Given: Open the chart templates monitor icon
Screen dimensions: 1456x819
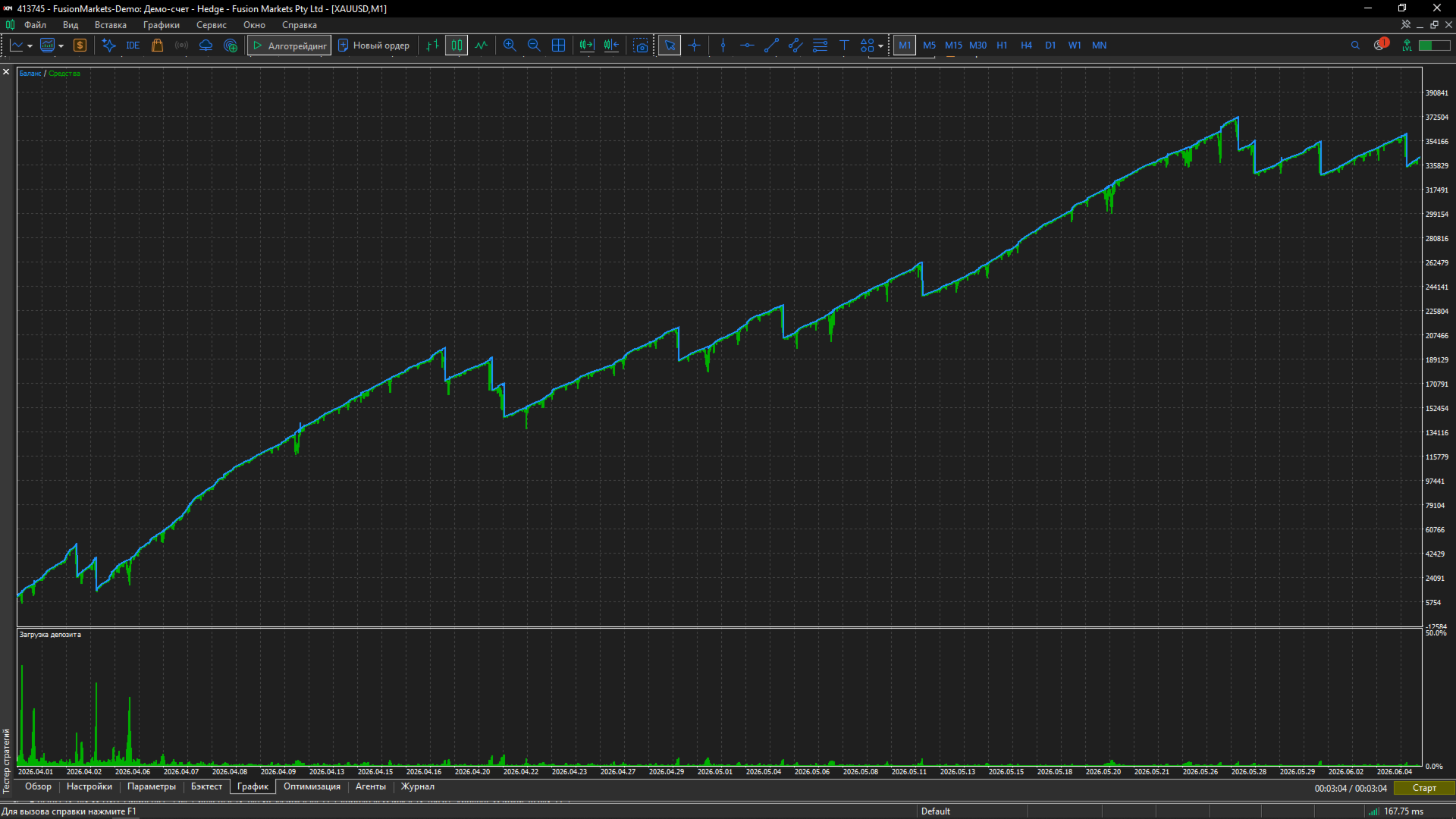Looking at the screenshot, I should [x=47, y=45].
